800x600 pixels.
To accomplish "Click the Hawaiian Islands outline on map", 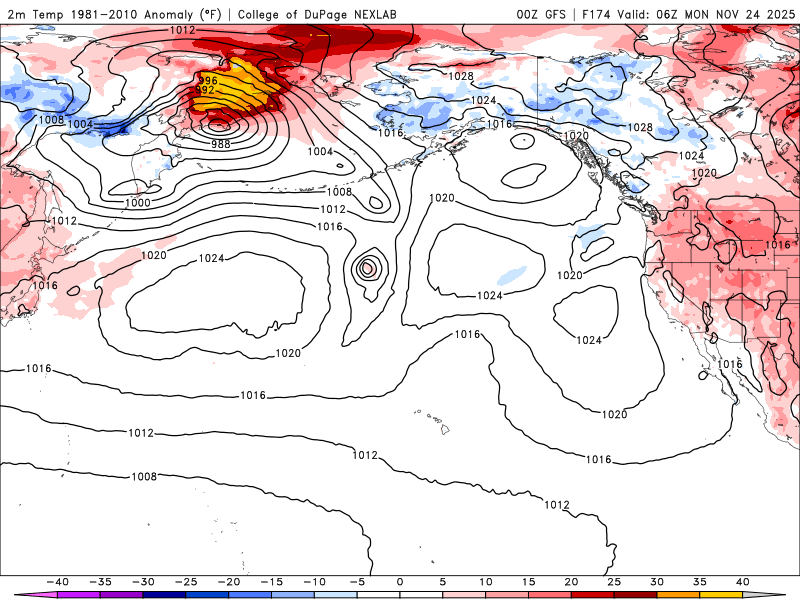I will point(432,421).
